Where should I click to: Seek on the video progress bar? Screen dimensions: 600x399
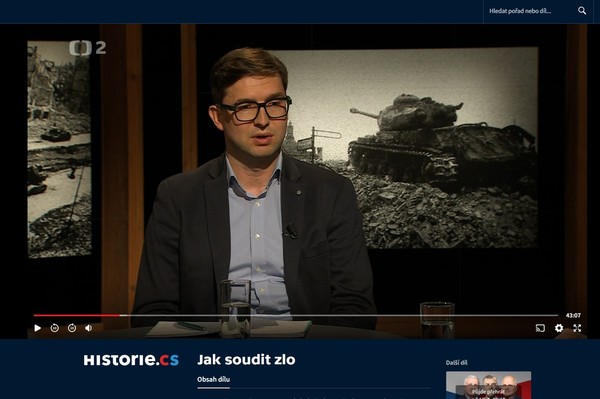pos(296,316)
